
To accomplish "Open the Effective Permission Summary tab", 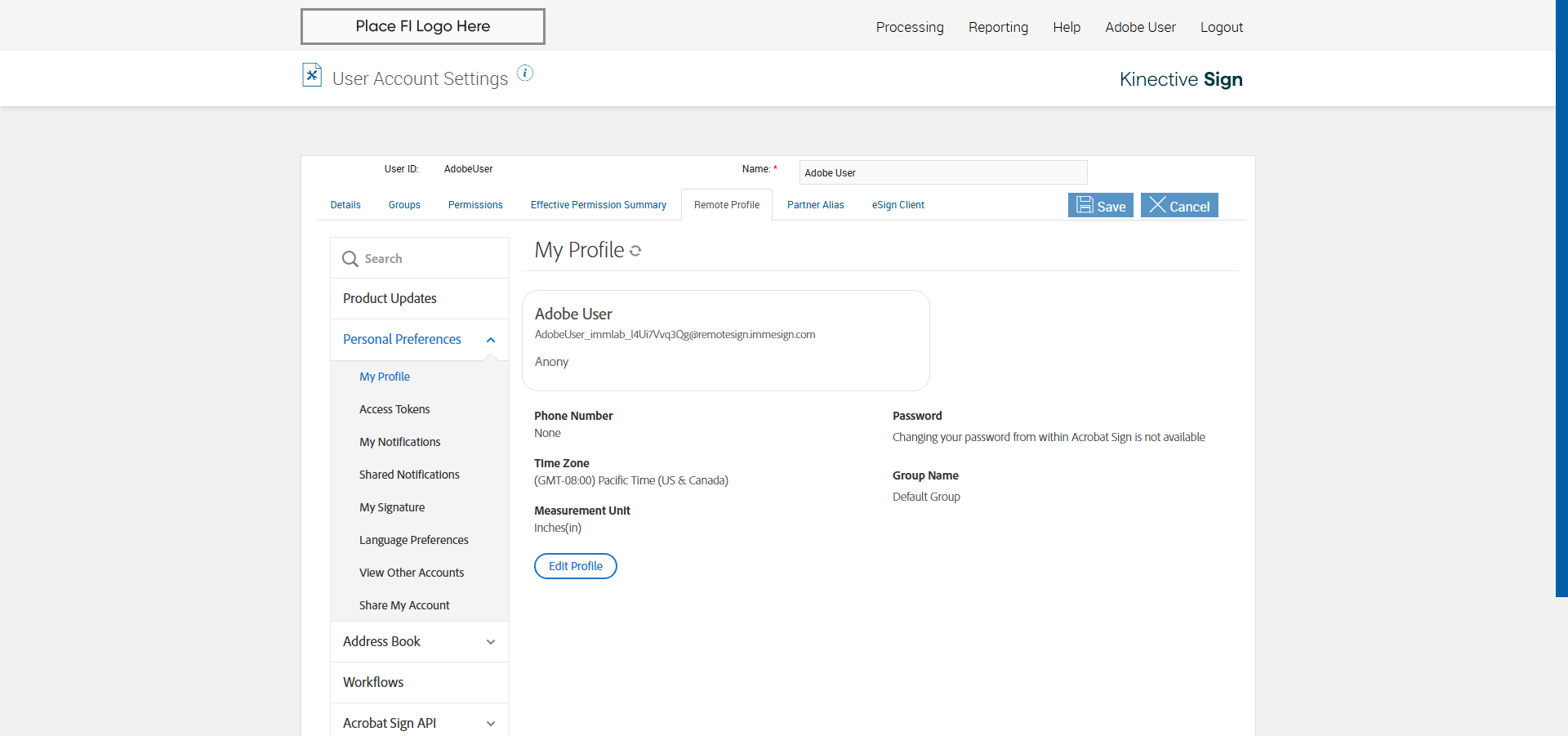I will (598, 205).
